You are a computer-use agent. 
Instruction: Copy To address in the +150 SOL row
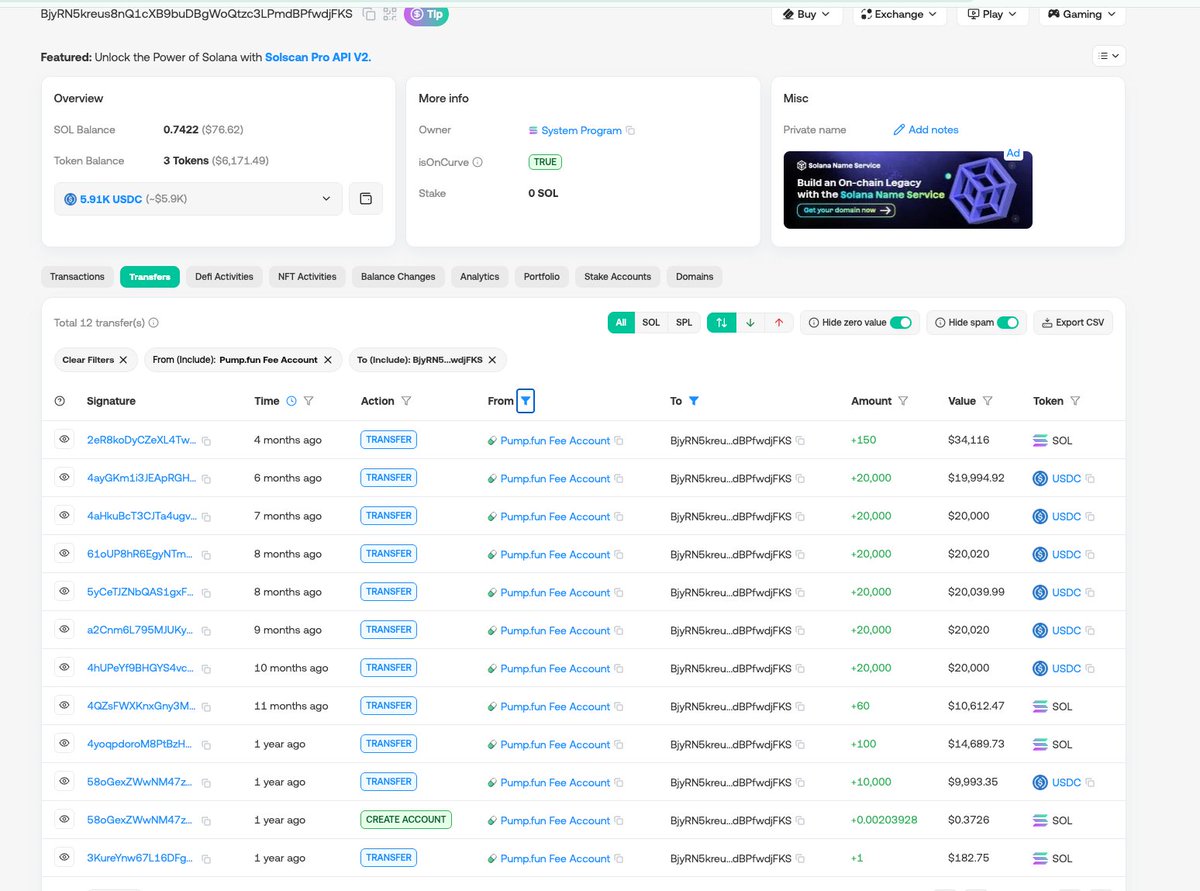coord(800,441)
